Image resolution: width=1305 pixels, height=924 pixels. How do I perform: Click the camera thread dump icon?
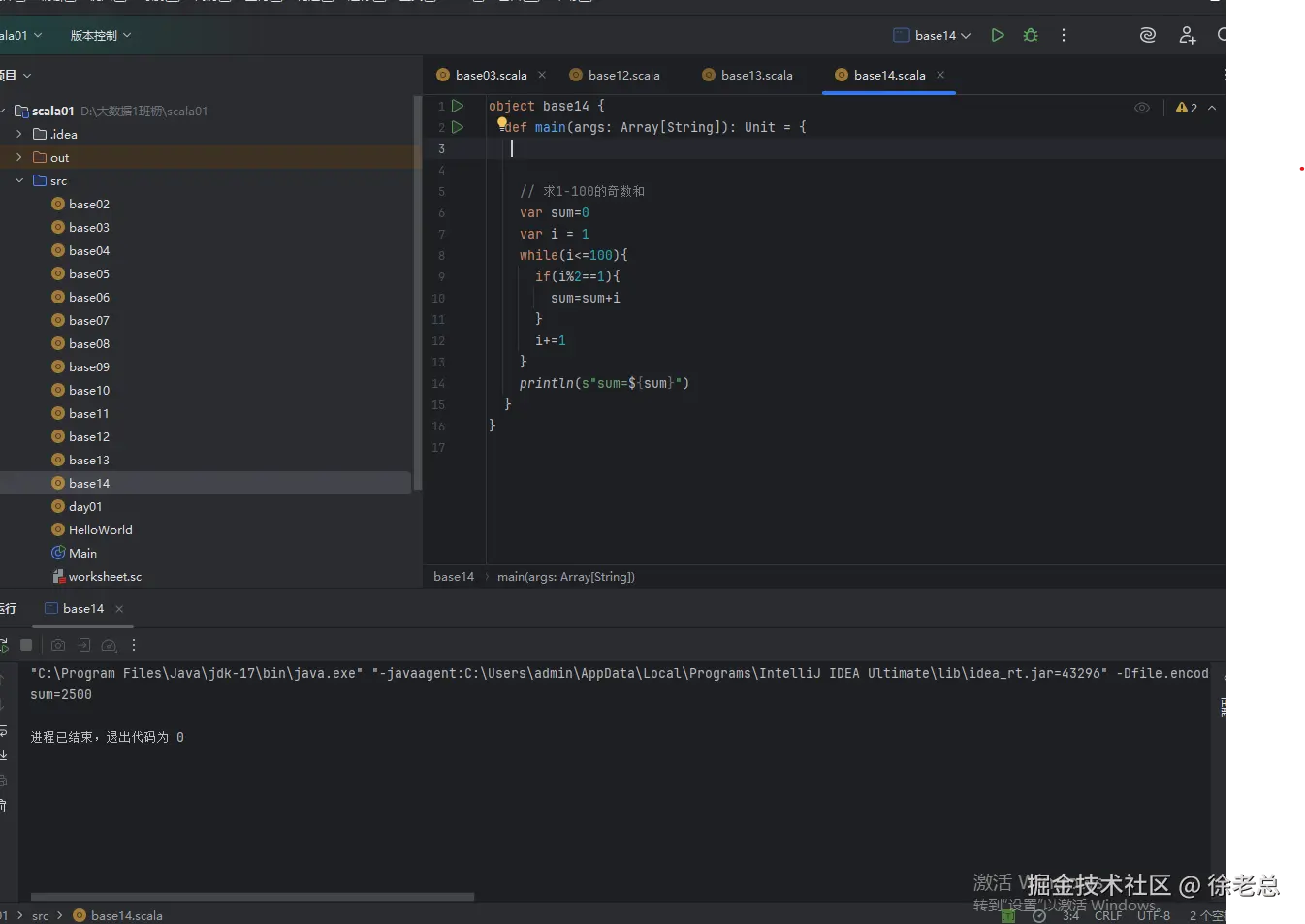[58, 645]
